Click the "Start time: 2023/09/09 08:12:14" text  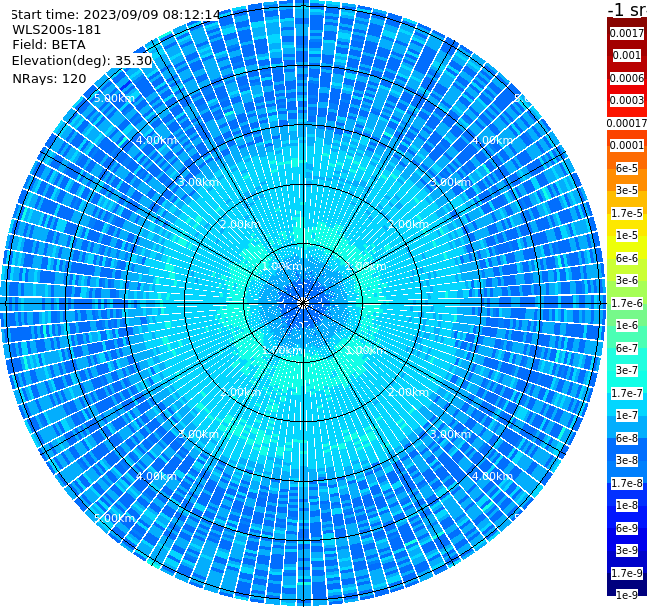point(116,15)
